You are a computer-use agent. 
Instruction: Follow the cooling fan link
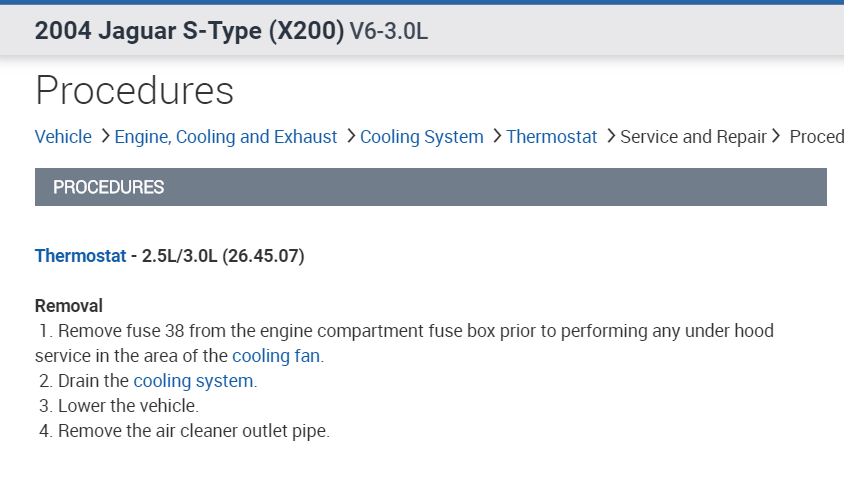point(278,356)
